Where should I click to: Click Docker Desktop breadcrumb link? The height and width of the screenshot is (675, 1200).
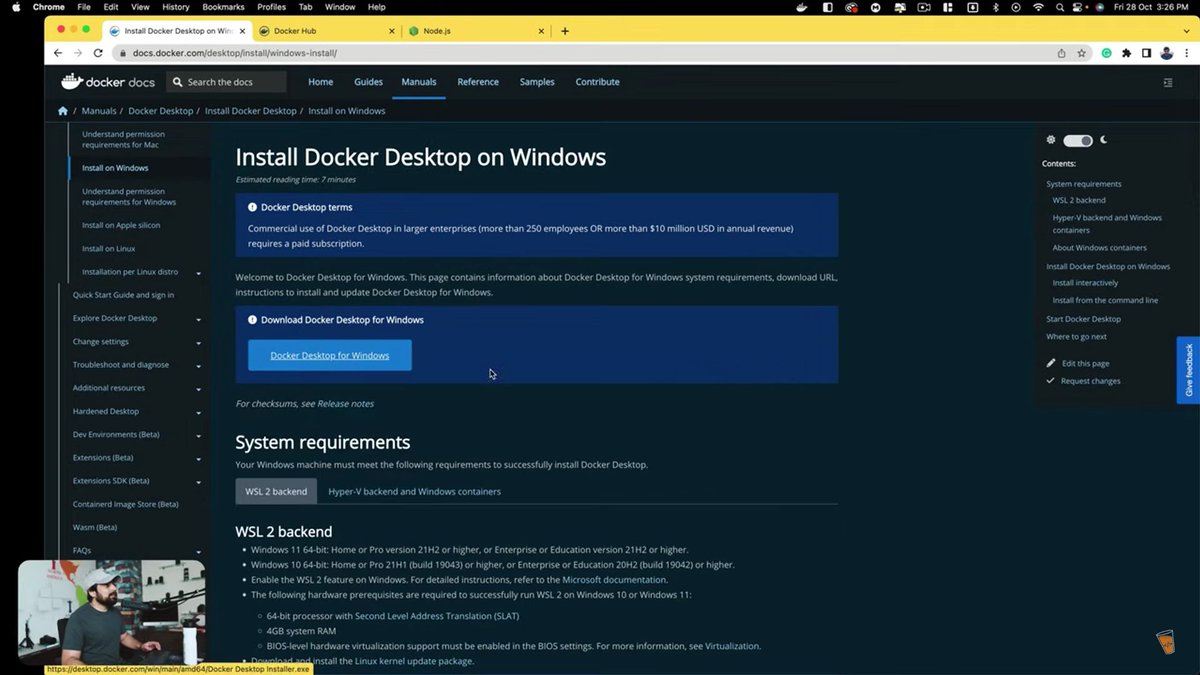(161, 111)
